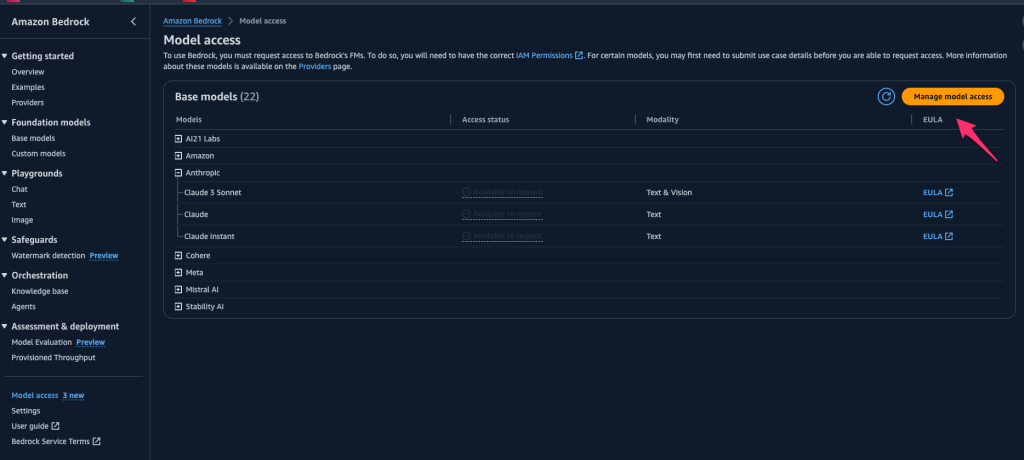This screenshot has width=1024, height=460.
Task: Expand the Mistral AI provider row
Action: pos(178,289)
